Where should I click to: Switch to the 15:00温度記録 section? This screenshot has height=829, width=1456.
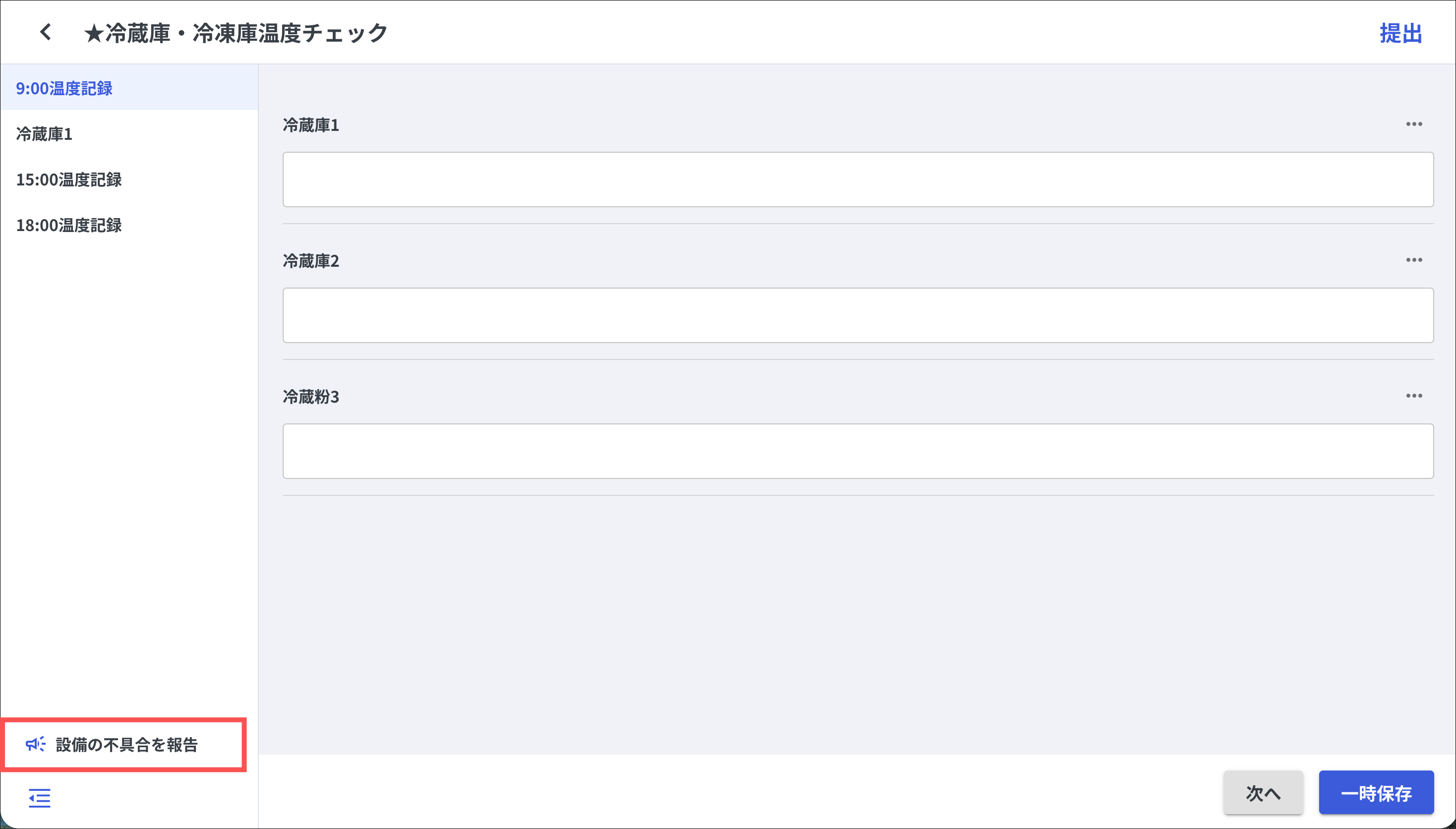69,179
